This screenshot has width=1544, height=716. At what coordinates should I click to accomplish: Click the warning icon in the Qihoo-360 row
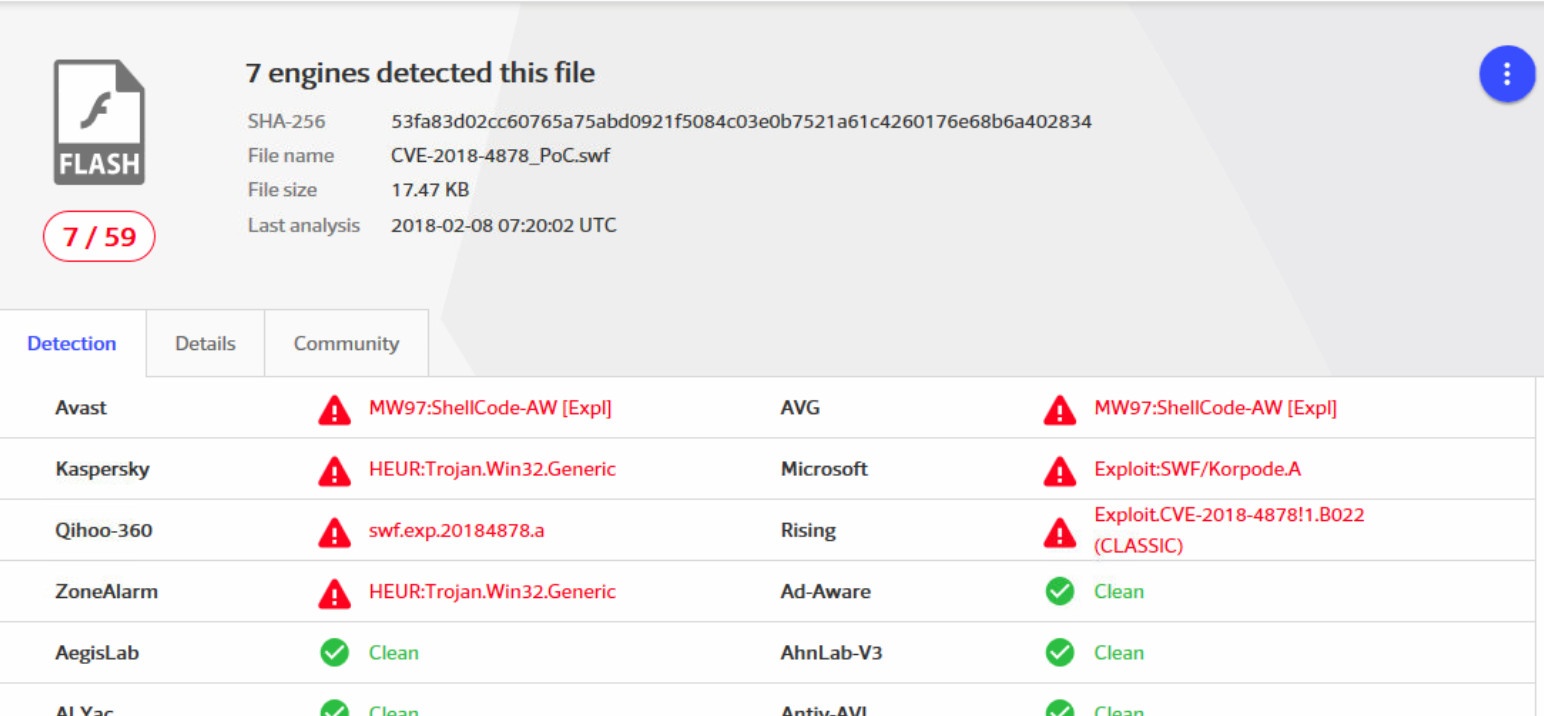click(334, 532)
